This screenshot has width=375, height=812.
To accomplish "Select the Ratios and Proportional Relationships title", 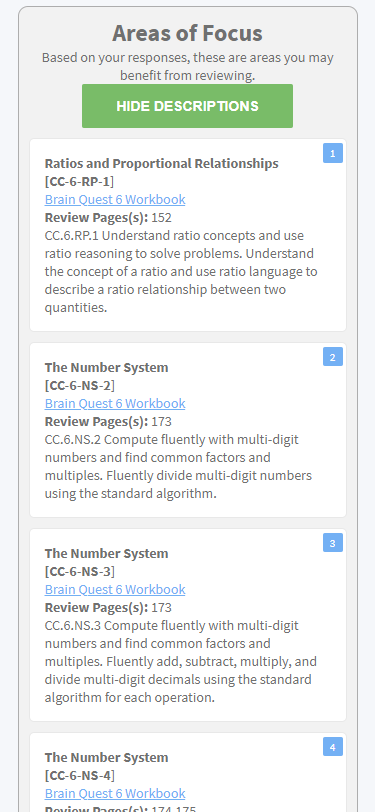I will coord(162,164).
